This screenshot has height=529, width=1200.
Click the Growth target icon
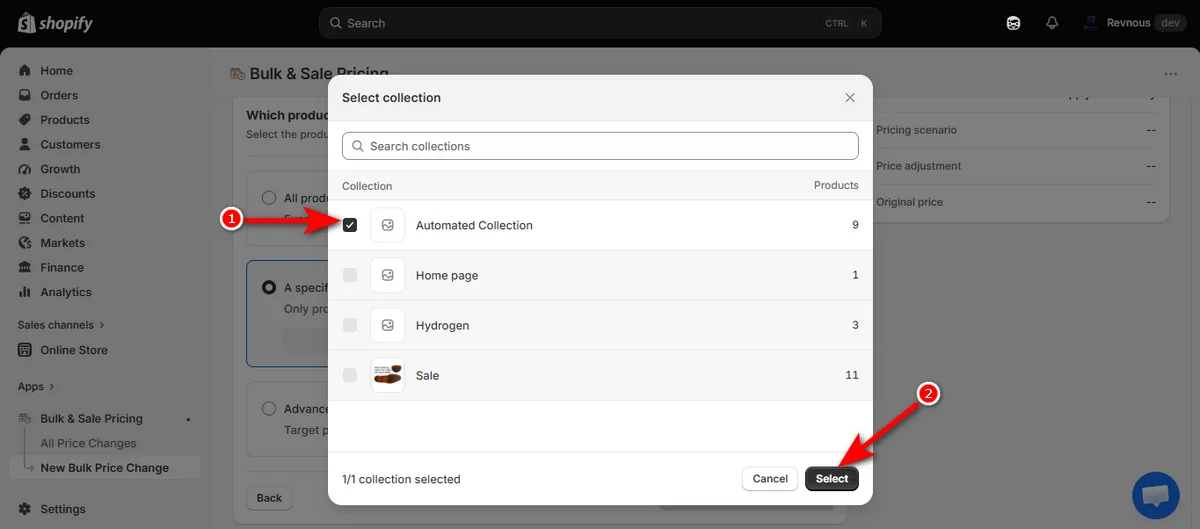pos(25,169)
